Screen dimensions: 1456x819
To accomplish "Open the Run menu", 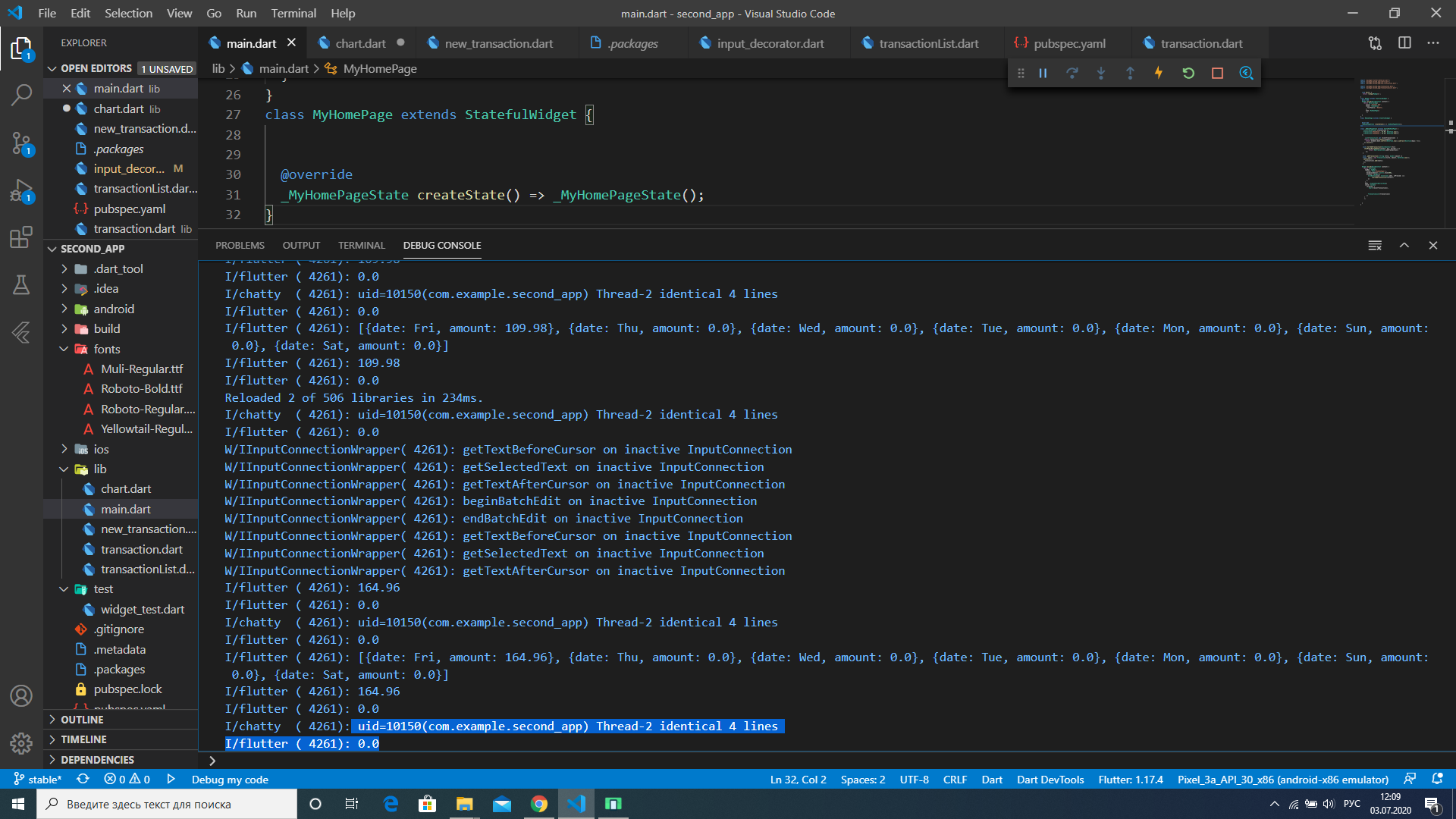I will (x=246, y=13).
